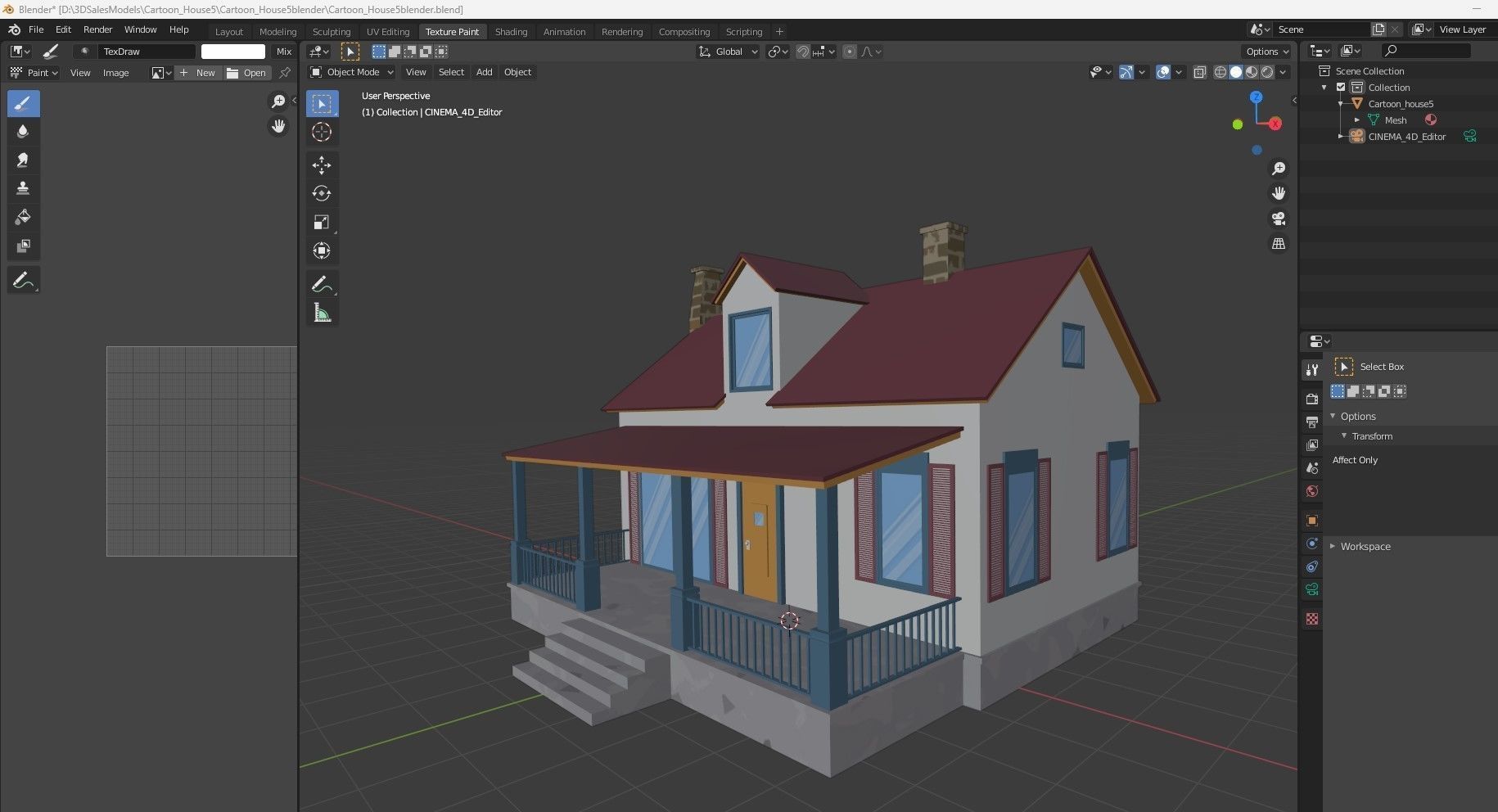Open the Object Data camera properties tab

pyautogui.click(x=1312, y=589)
